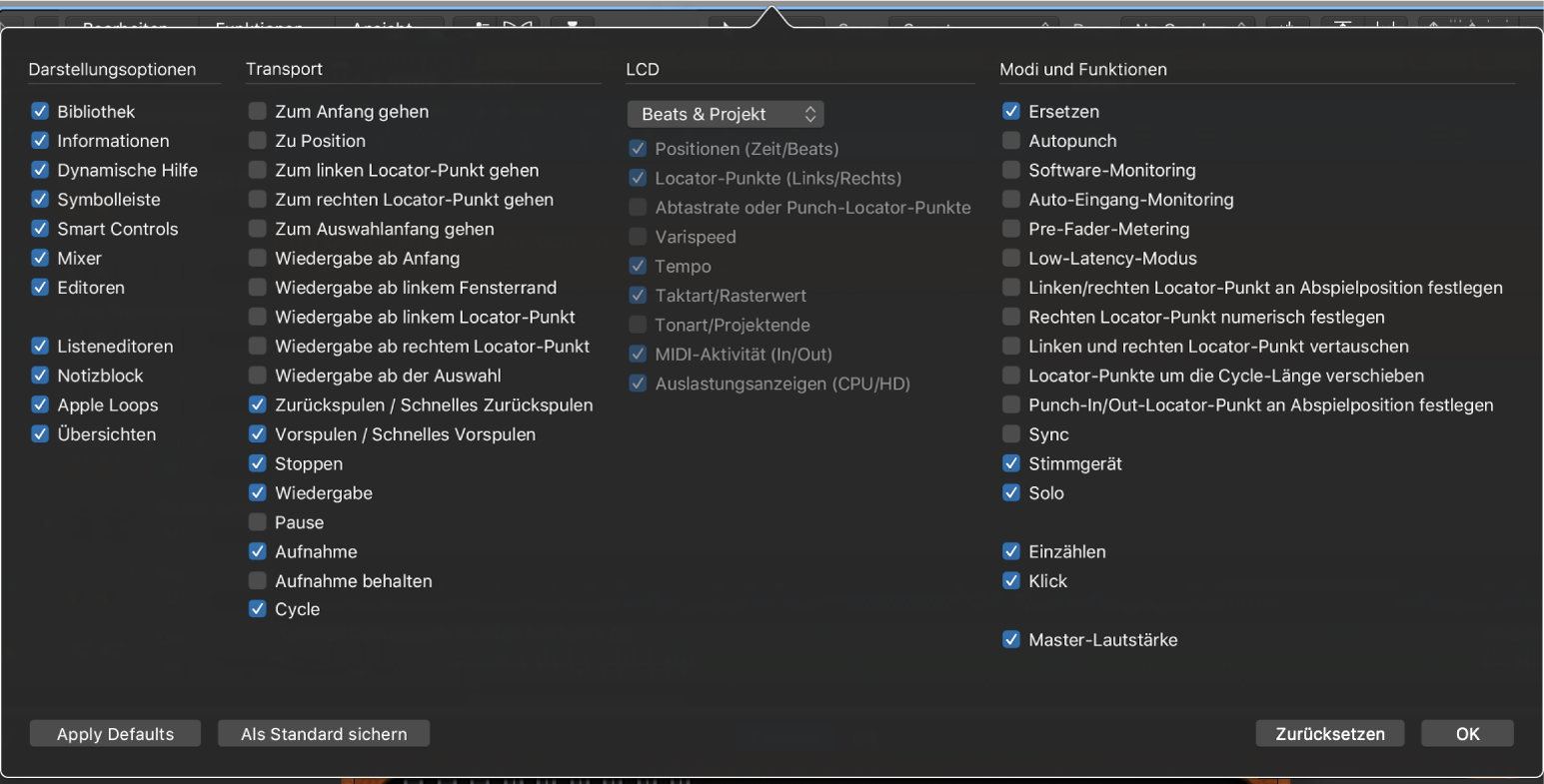1544x784 pixels.
Task: Enable Aufnahme behalten checkbox
Action: [x=258, y=580]
